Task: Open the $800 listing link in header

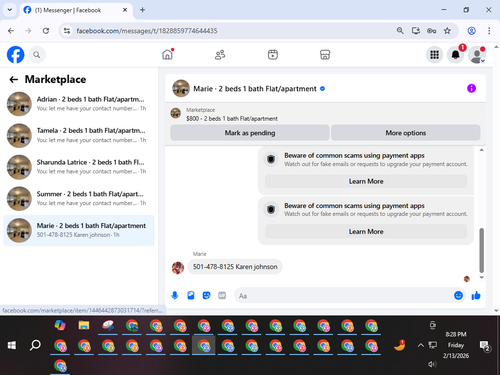Action: tap(232, 118)
